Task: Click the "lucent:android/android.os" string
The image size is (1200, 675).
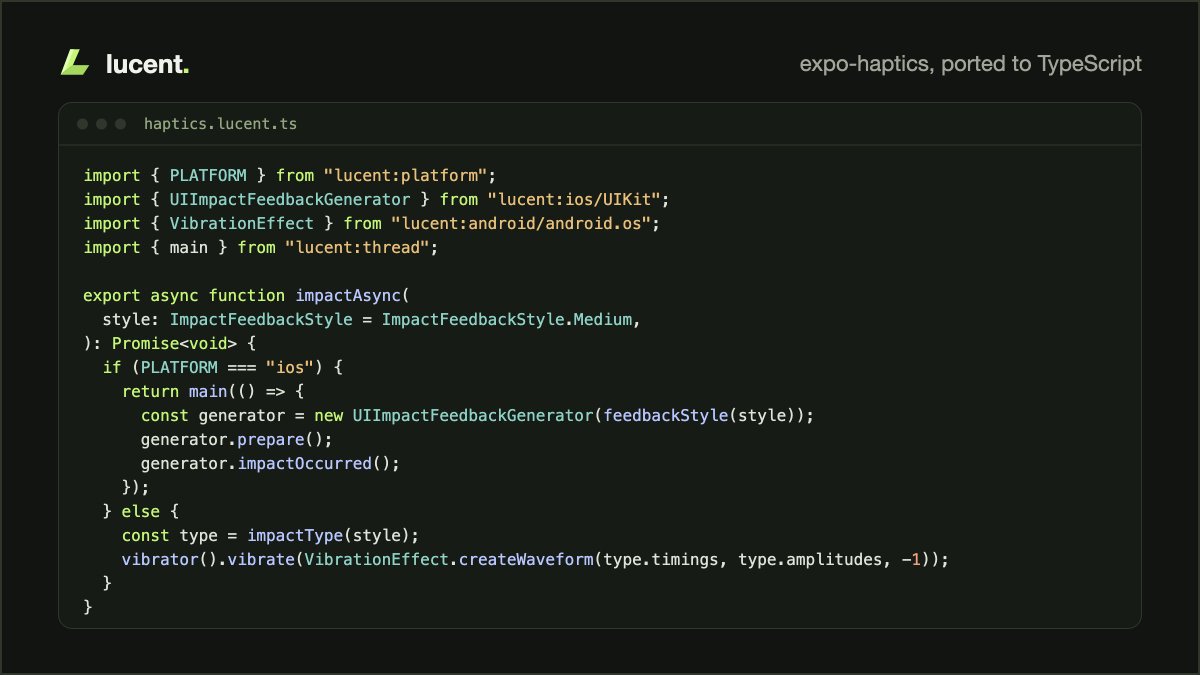Action: pyautogui.click(x=521, y=223)
